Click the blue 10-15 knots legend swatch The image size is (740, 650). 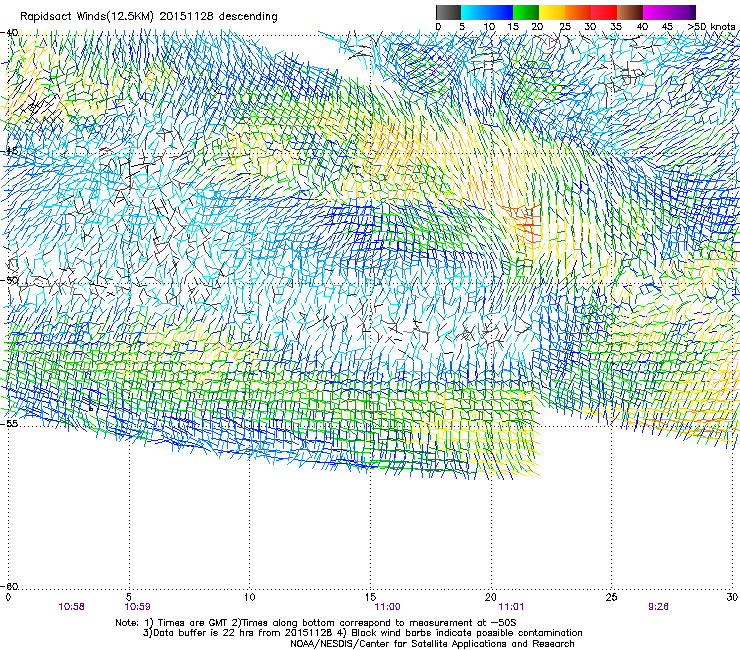500,12
